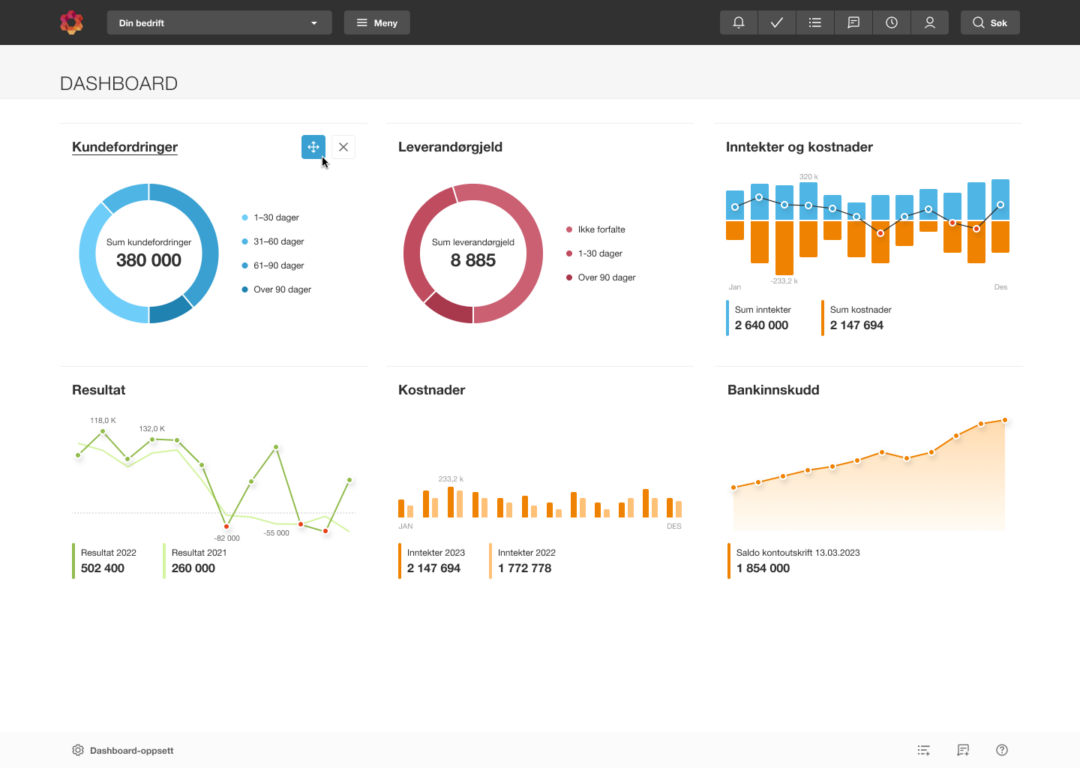Click the clock history icon in the top bar
This screenshot has width=1080, height=768.
pos(891,22)
